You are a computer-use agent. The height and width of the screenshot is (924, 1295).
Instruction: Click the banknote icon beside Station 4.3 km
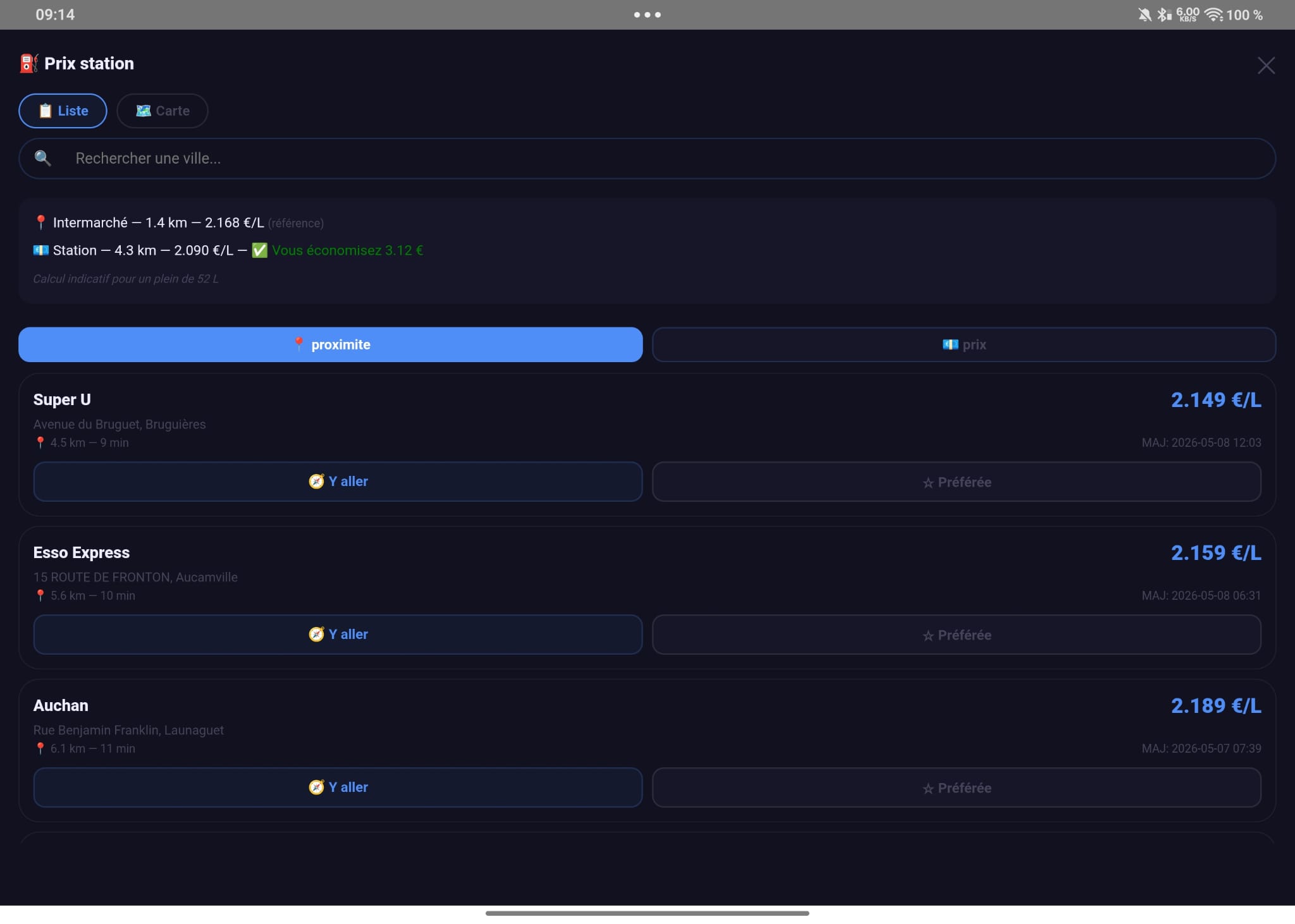tap(41, 250)
